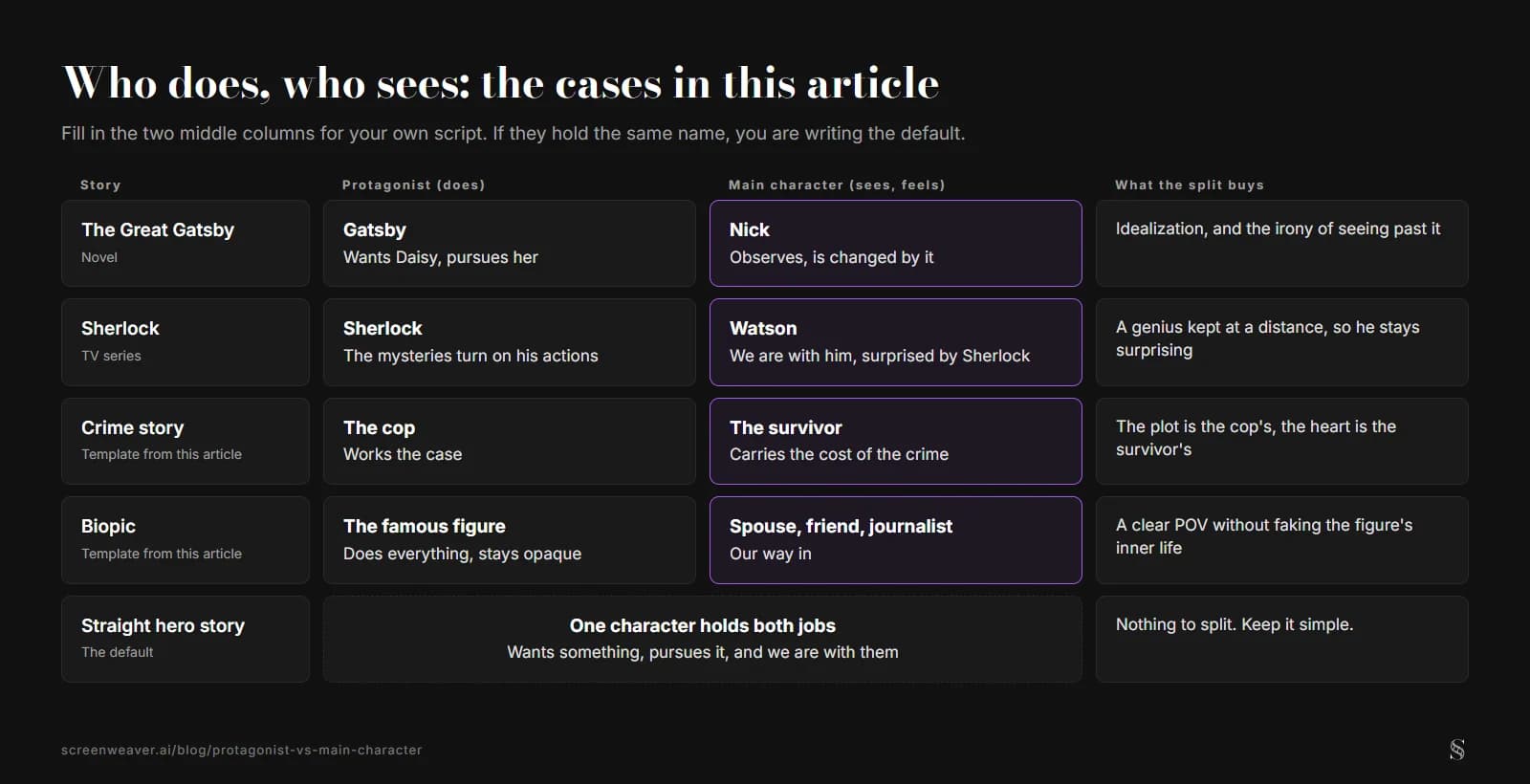
Task: Click the subtitle about filling in middle columns
Action: [x=514, y=133]
